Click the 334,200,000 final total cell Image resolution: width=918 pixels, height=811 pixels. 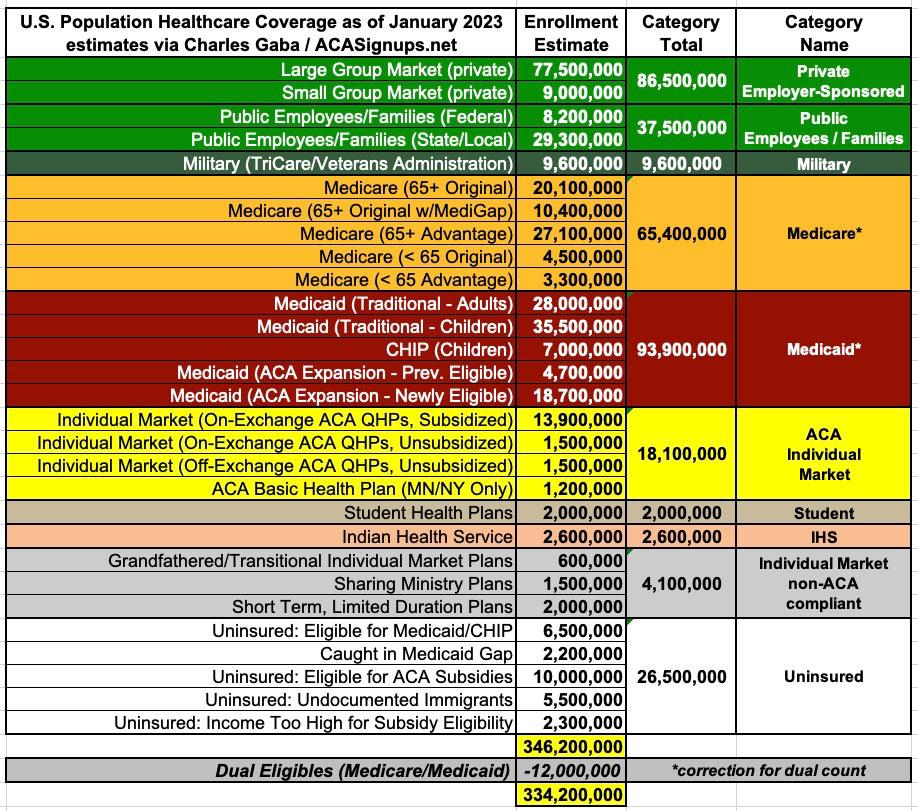click(x=571, y=795)
